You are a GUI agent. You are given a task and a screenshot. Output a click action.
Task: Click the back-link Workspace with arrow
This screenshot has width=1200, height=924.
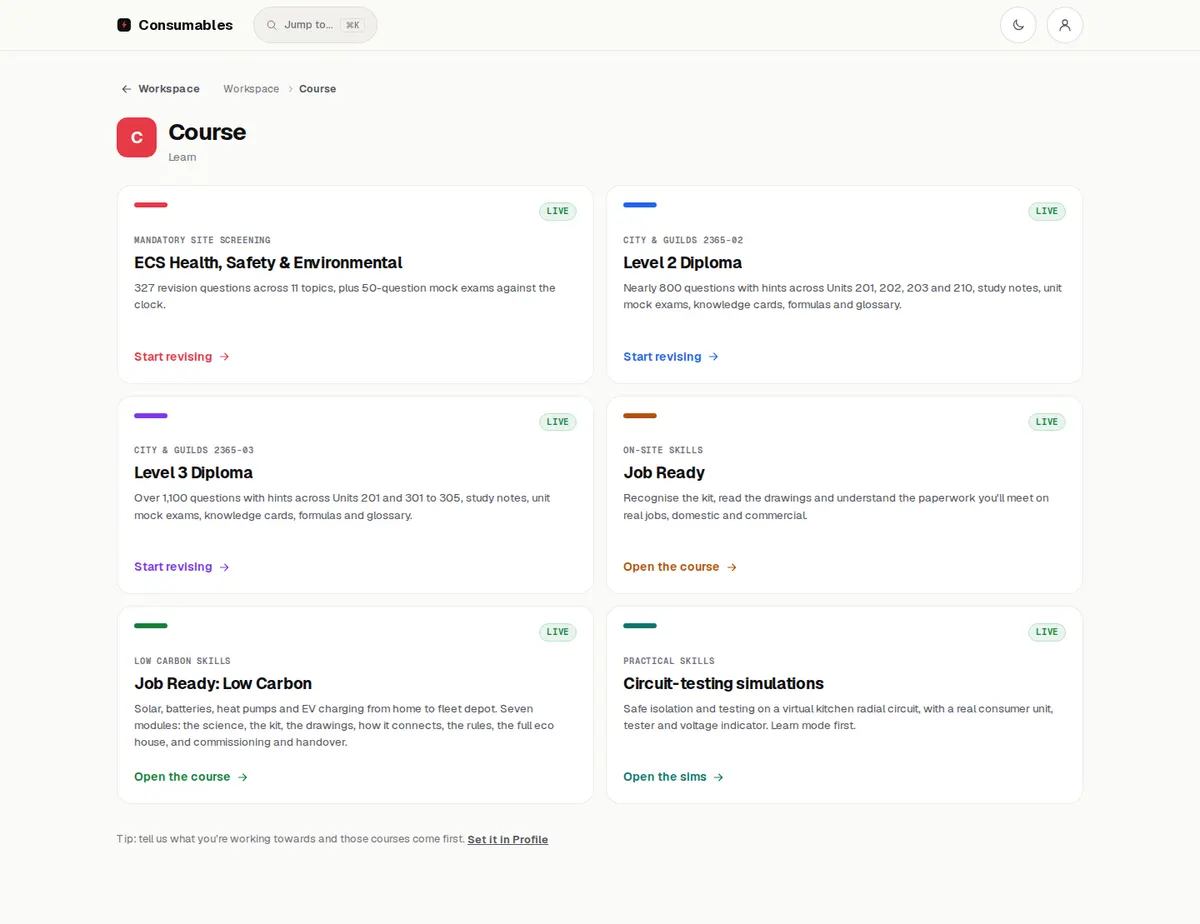160,89
